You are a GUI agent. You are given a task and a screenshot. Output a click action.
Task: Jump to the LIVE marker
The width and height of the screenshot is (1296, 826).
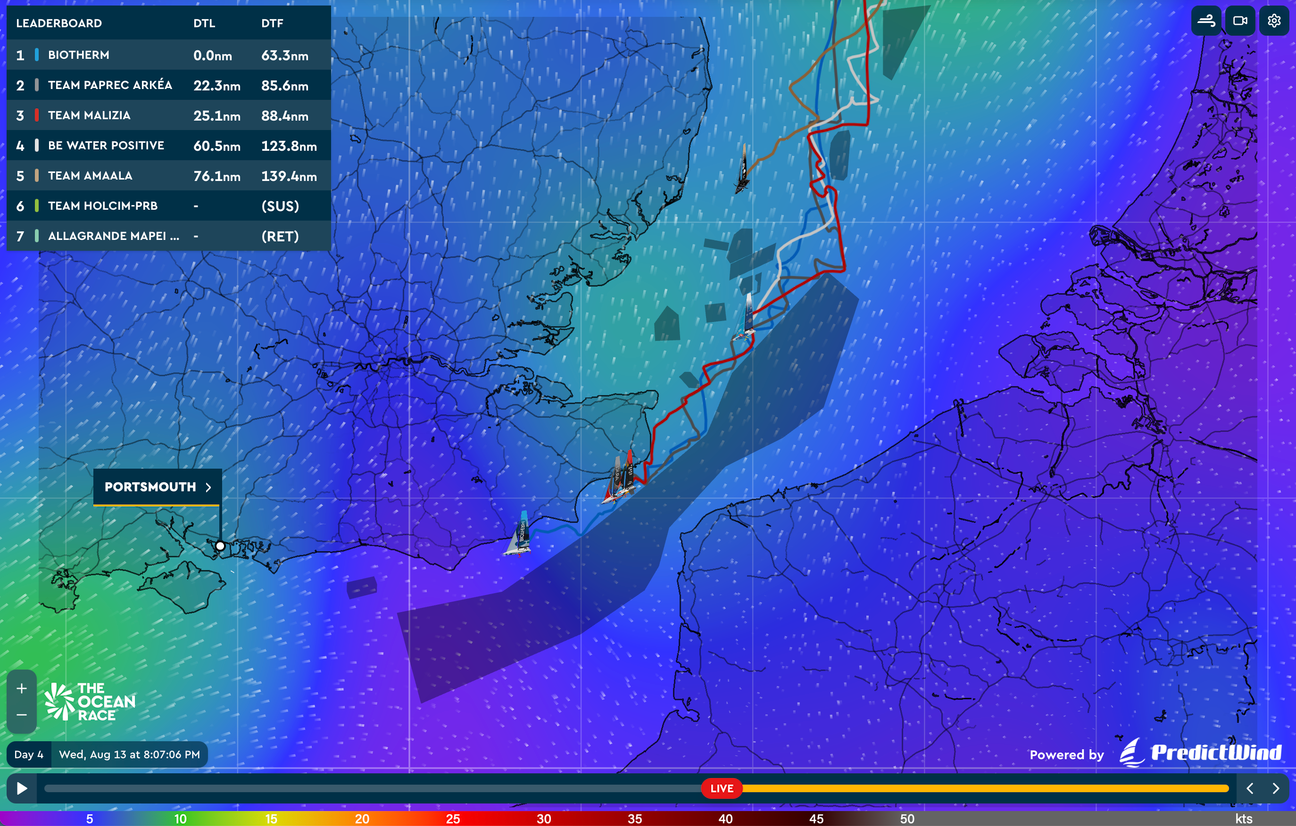coord(722,788)
